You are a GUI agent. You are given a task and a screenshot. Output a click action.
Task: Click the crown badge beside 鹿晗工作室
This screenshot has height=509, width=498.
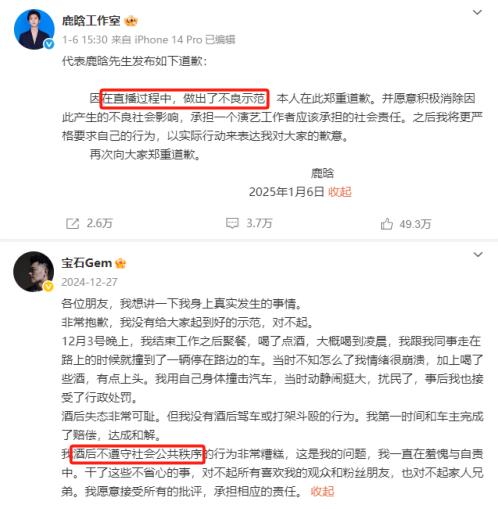[131, 21]
